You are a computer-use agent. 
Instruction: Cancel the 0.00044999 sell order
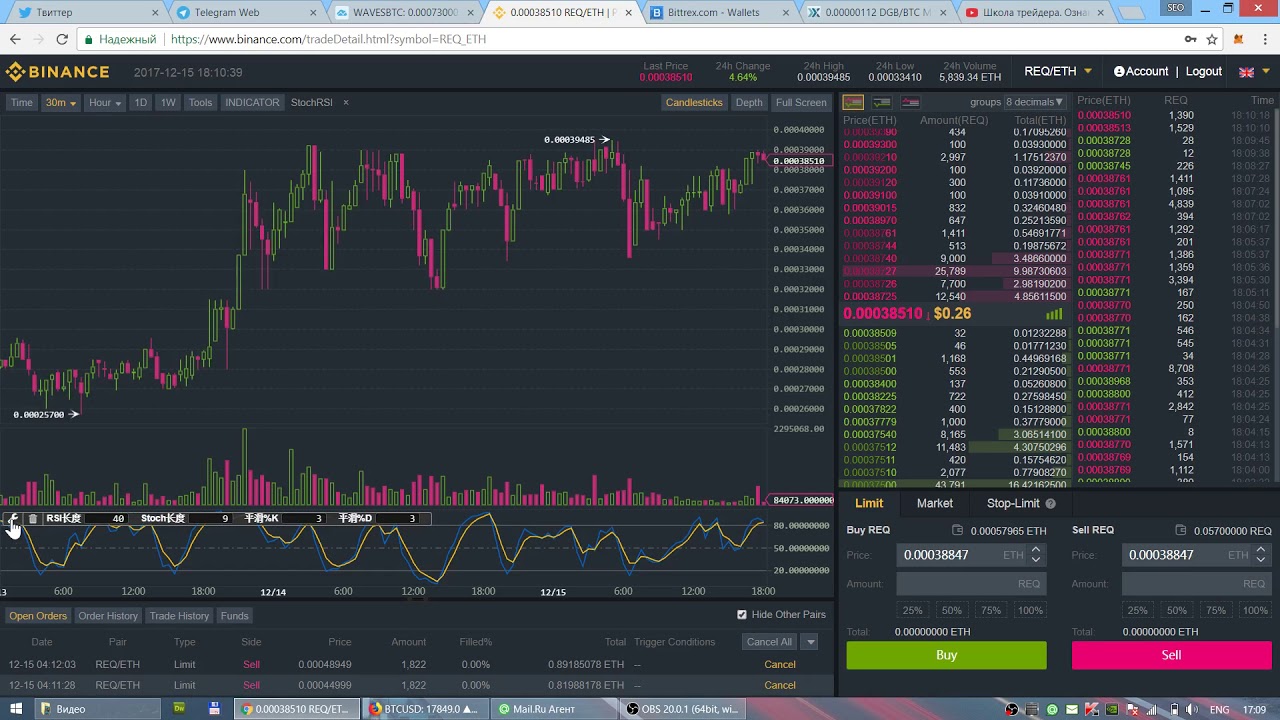click(780, 685)
